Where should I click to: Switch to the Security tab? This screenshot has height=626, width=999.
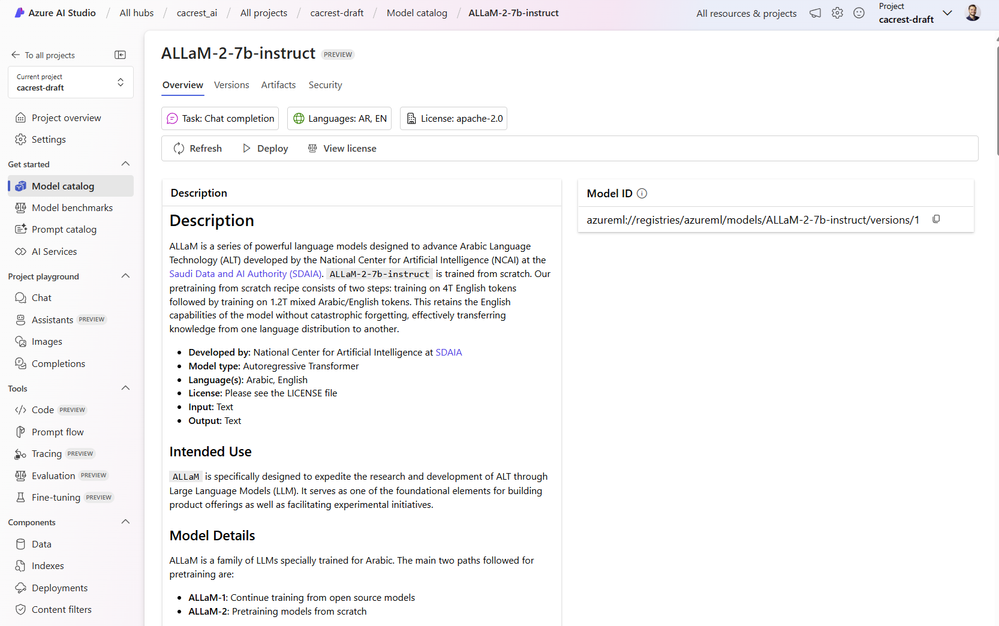325,85
